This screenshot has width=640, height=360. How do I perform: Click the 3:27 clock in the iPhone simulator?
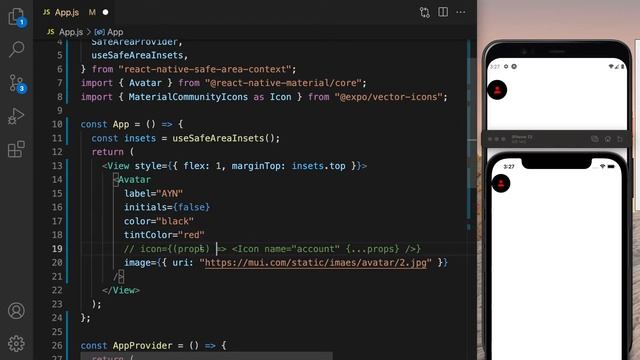509,167
